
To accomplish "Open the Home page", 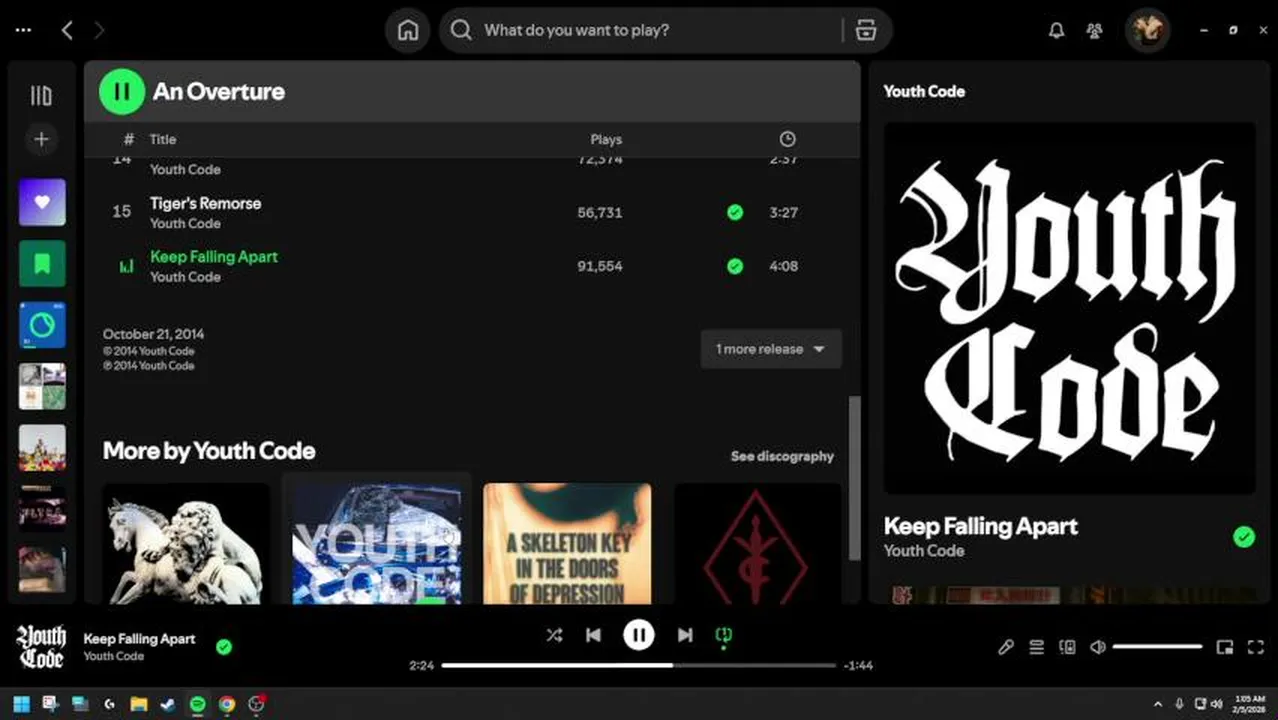I will pyautogui.click(x=408, y=30).
